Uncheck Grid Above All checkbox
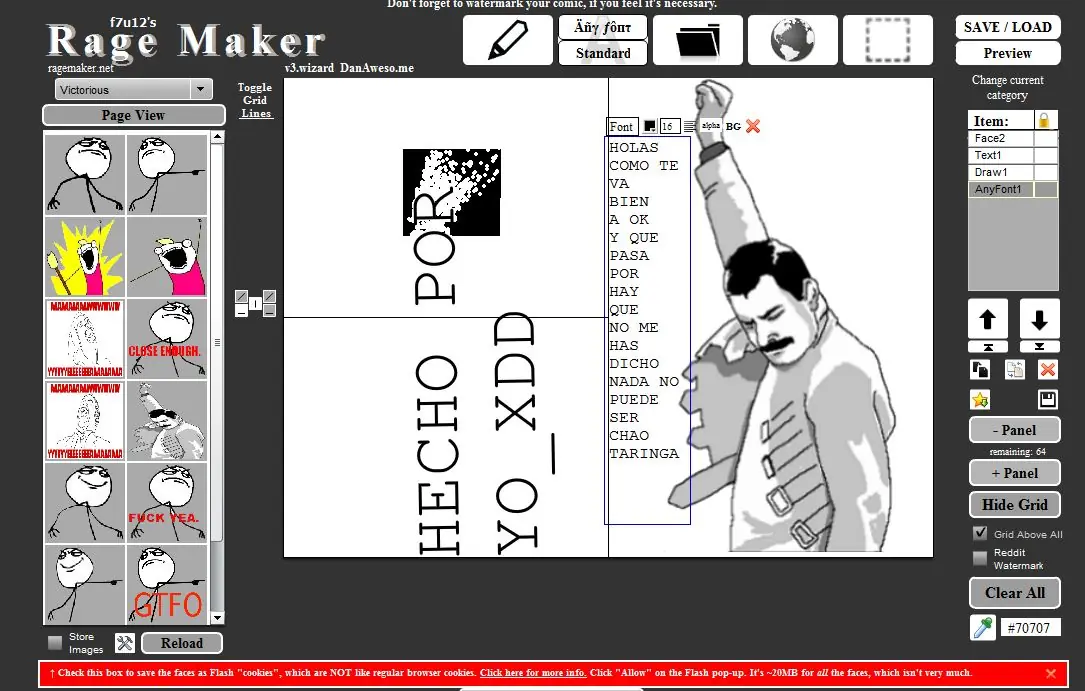Screen dimensions: 1085x691 point(980,533)
